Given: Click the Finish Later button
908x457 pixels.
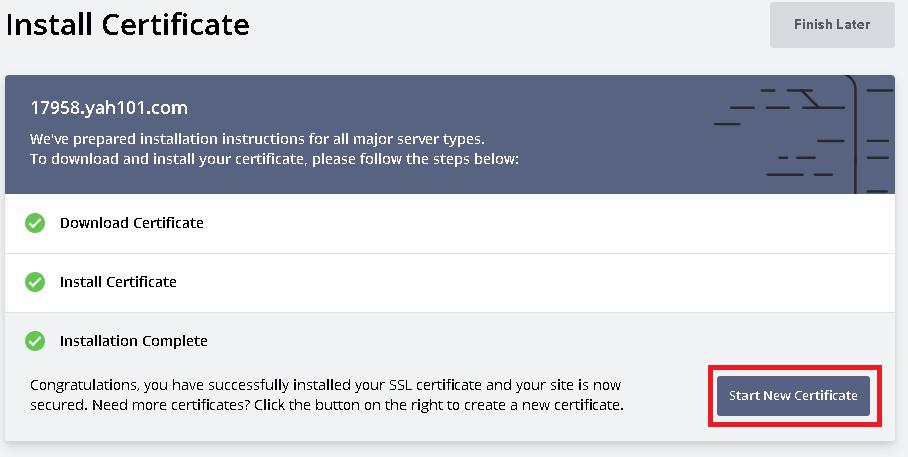Looking at the screenshot, I should 831,25.
